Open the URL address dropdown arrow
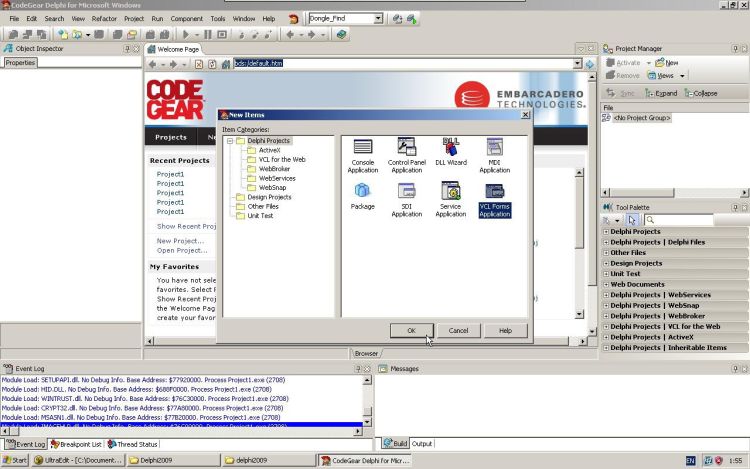This screenshot has width=750, height=469. click(577, 64)
